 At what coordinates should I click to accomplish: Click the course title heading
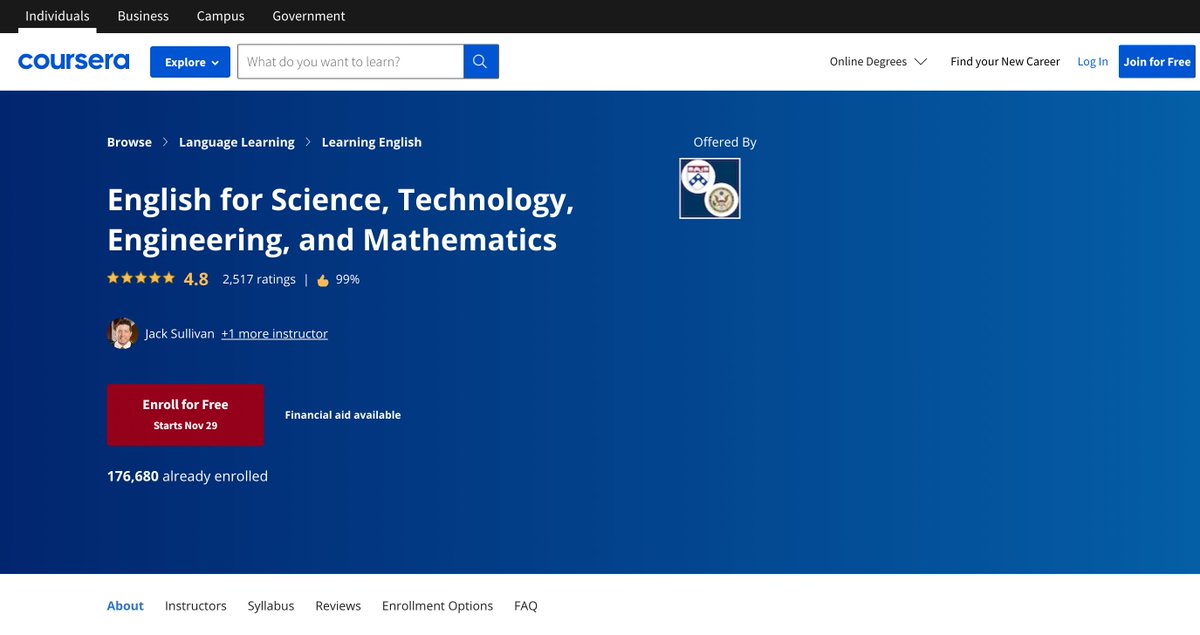click(x=341, y=220)
